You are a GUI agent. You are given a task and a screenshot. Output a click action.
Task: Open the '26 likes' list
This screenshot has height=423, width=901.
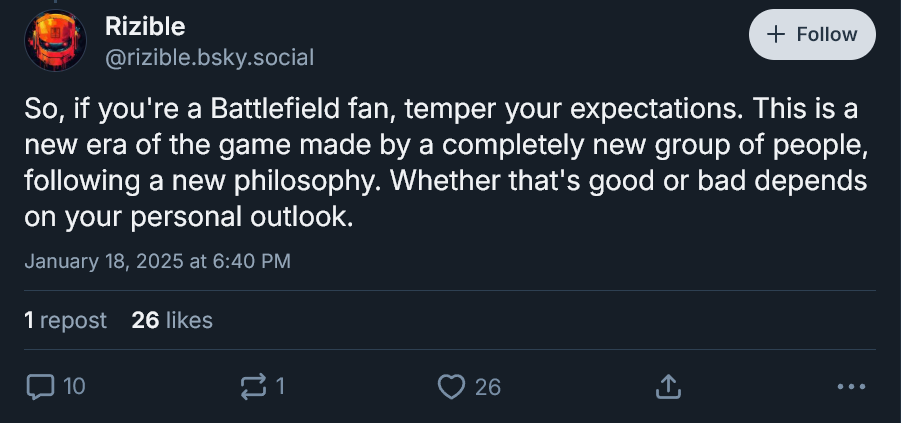[x=172, y=320]
